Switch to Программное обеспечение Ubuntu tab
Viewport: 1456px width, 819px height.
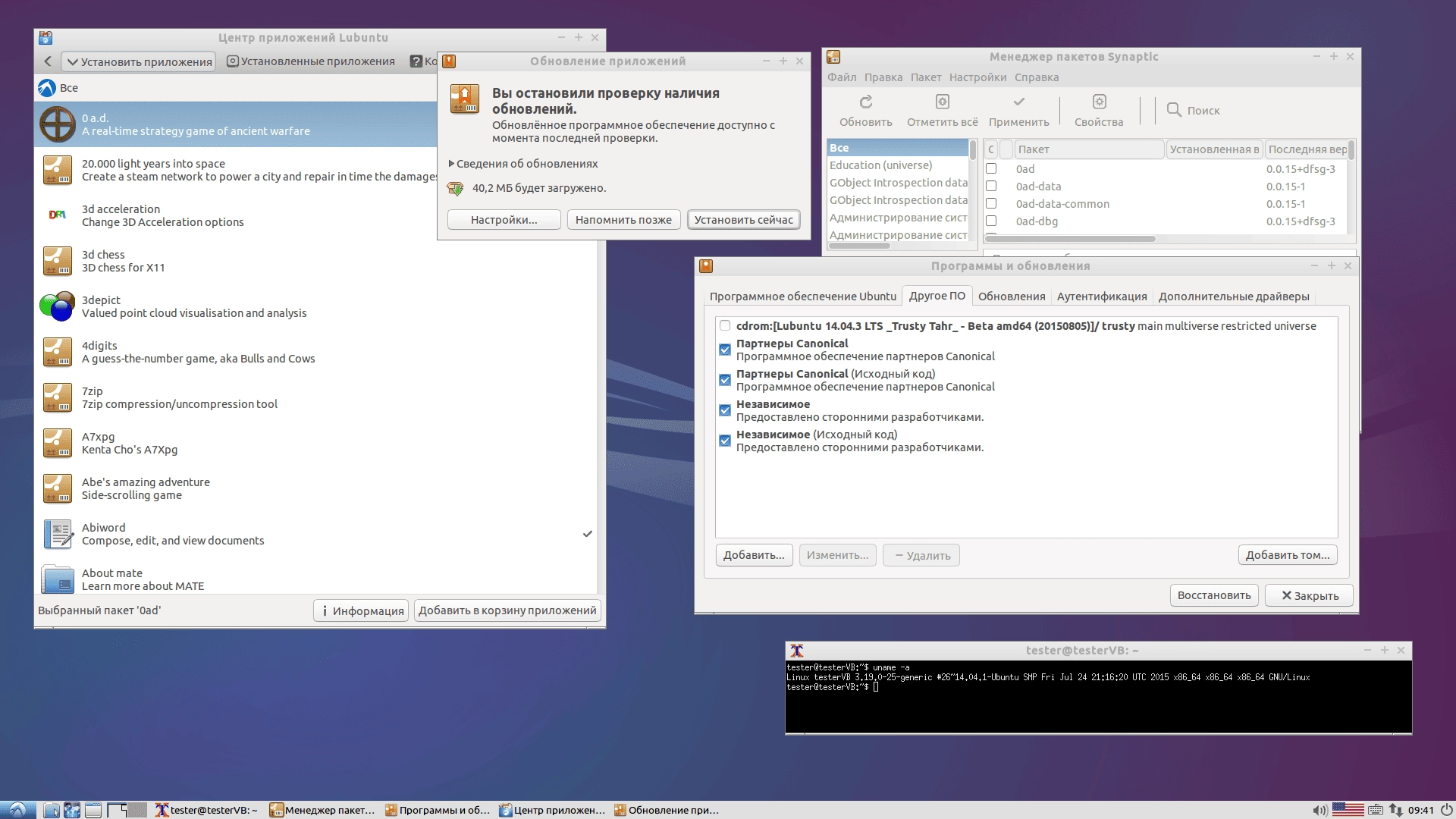(x=802, y=297)
